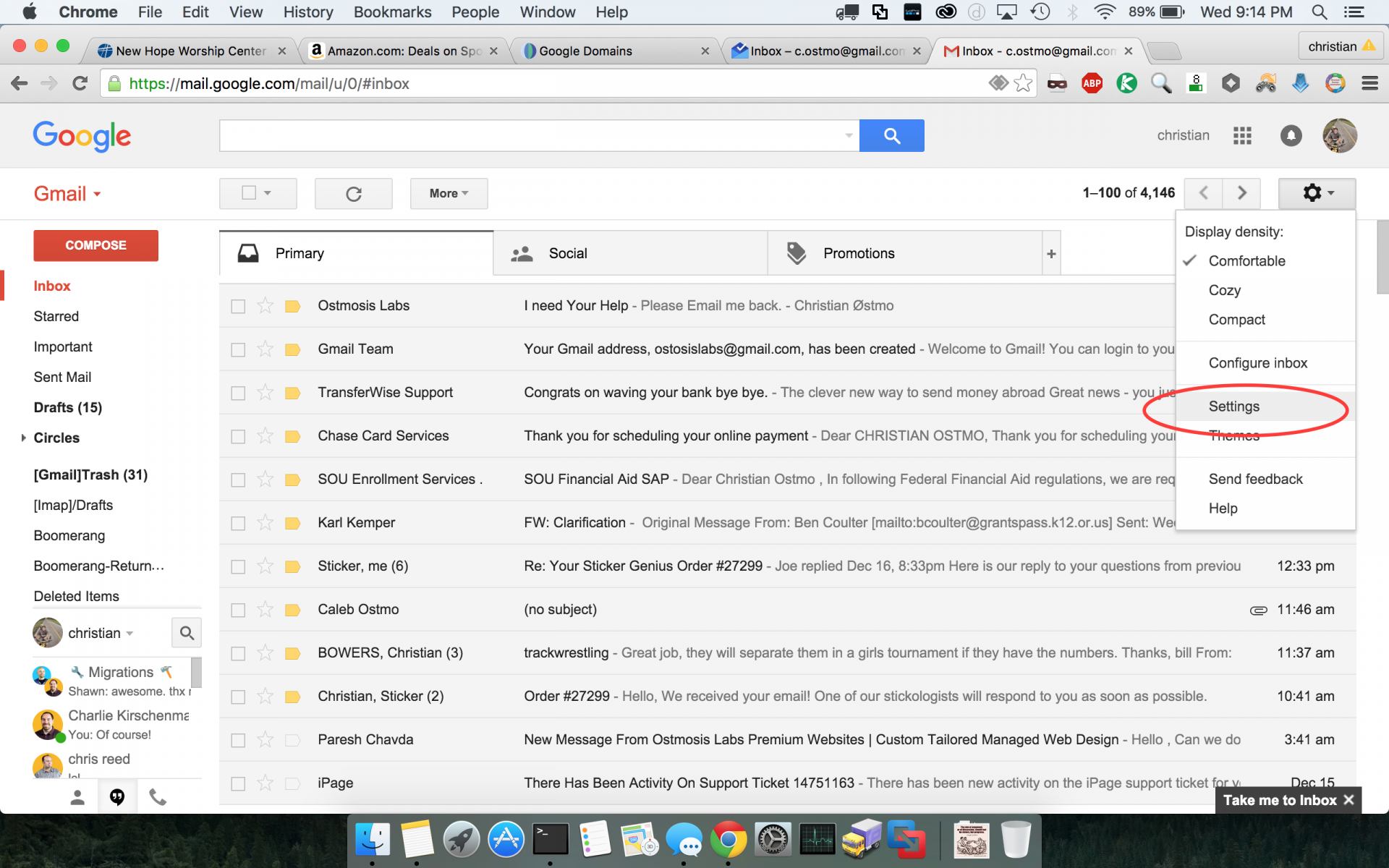The image size is (1389, 868).
Task: Select the Cozy display density
Action: (1224, 290)
